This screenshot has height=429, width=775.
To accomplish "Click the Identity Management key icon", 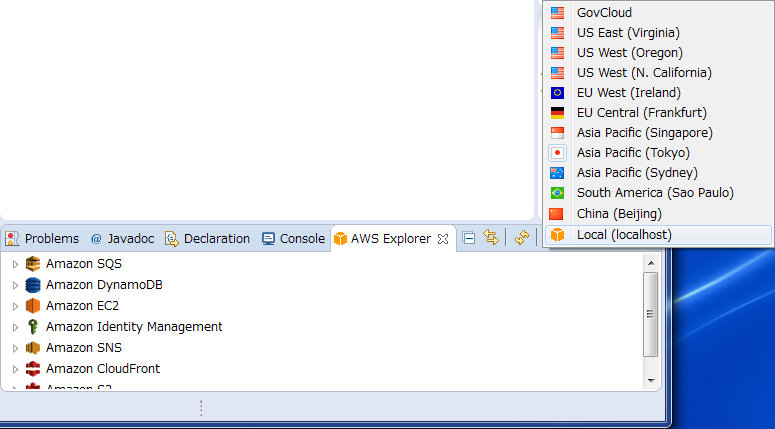I will click(33, 327).
